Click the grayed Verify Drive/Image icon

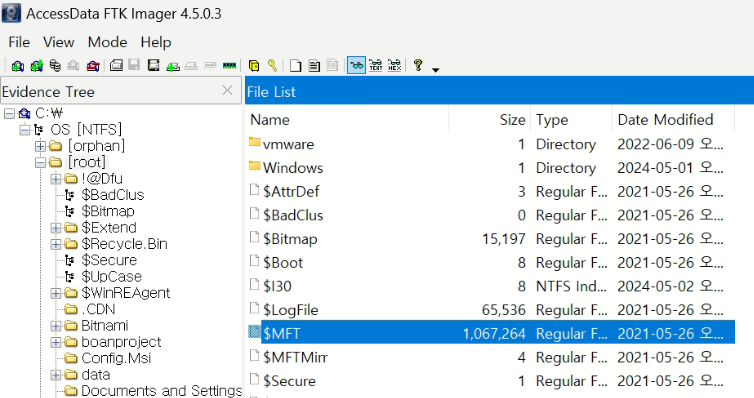click(210, 65)
